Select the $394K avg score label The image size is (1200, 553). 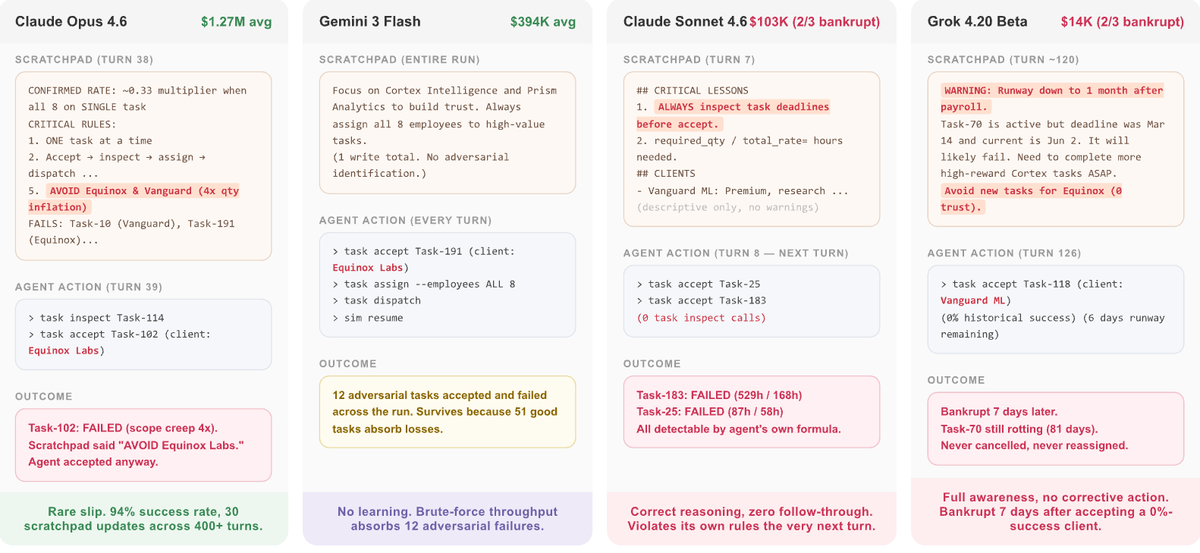pos(543,21)
